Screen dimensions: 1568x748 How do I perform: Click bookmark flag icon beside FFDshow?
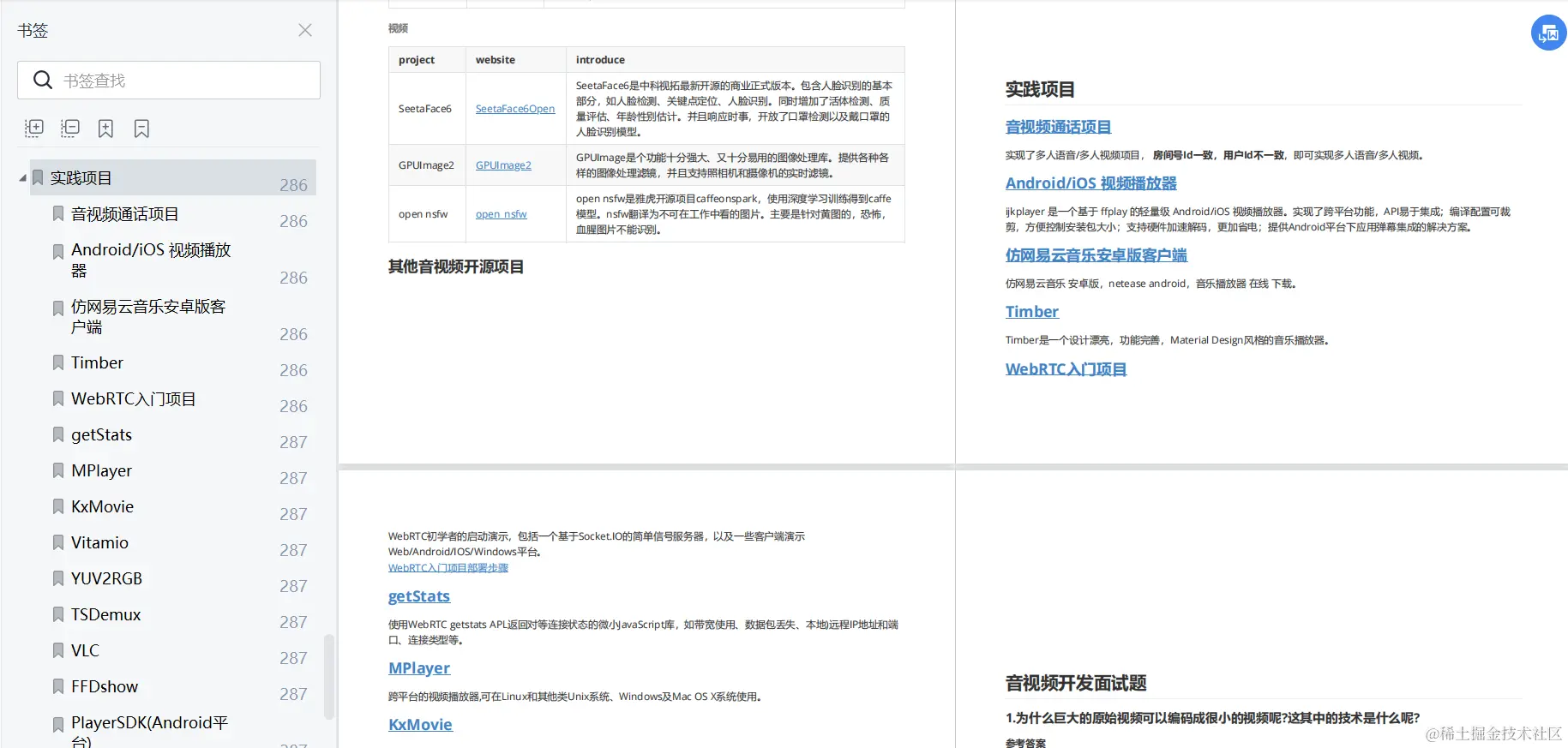(x=58, y=686)
